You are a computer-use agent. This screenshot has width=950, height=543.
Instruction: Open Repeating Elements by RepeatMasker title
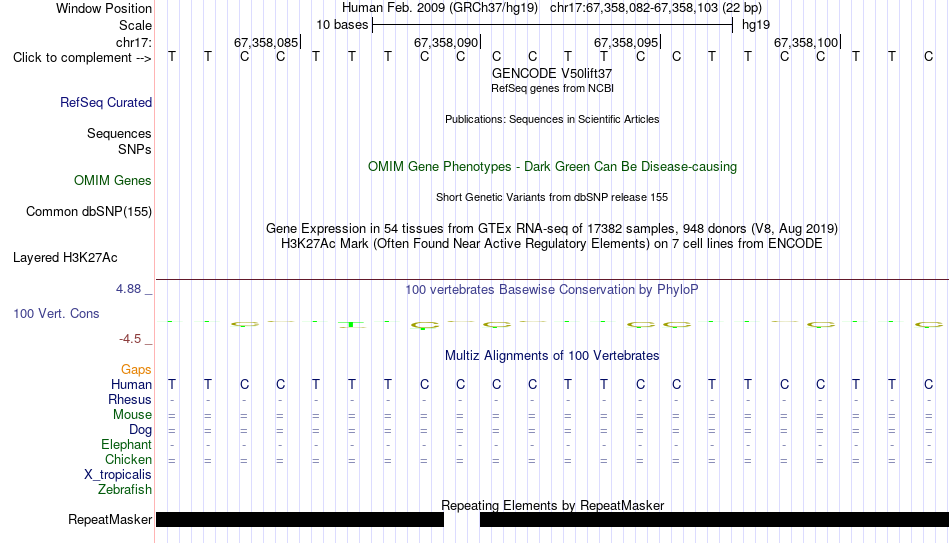552,505
